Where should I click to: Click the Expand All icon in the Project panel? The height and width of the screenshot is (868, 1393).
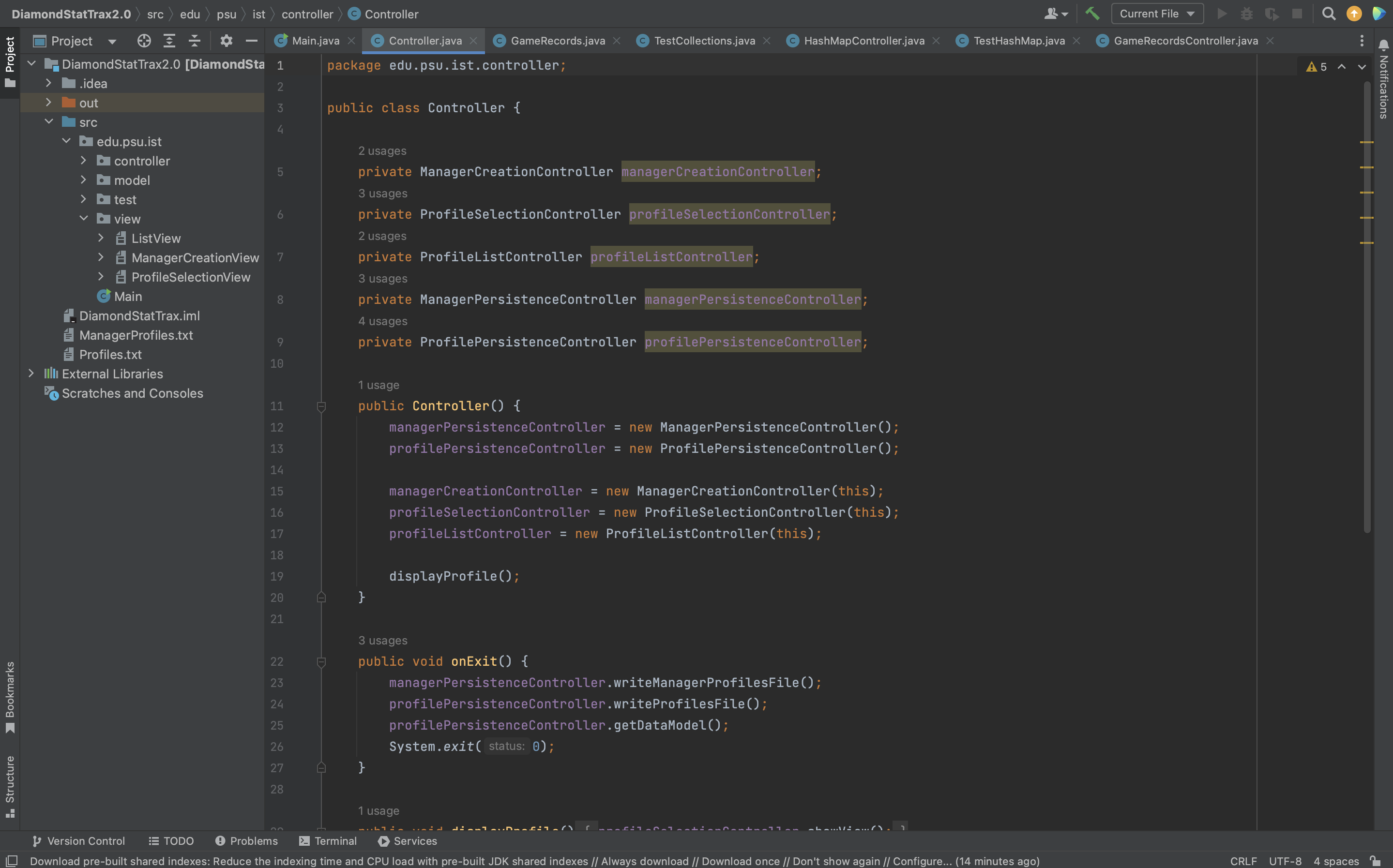point(169,41)
